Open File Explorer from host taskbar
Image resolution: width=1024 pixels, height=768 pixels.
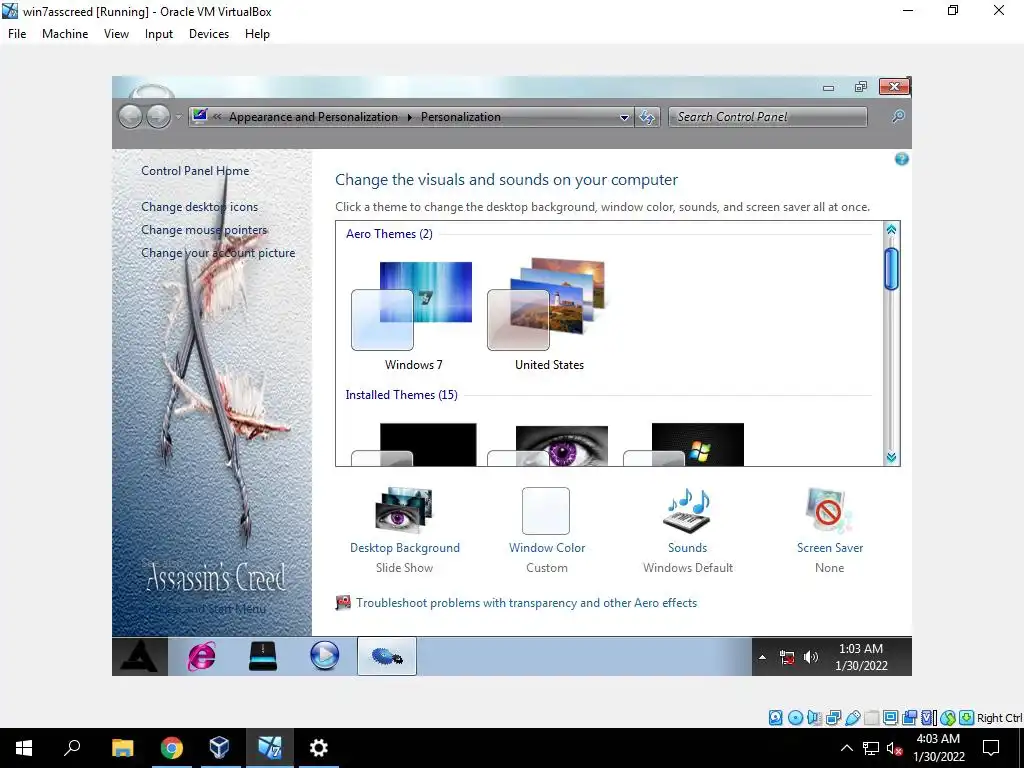point(123,748)
